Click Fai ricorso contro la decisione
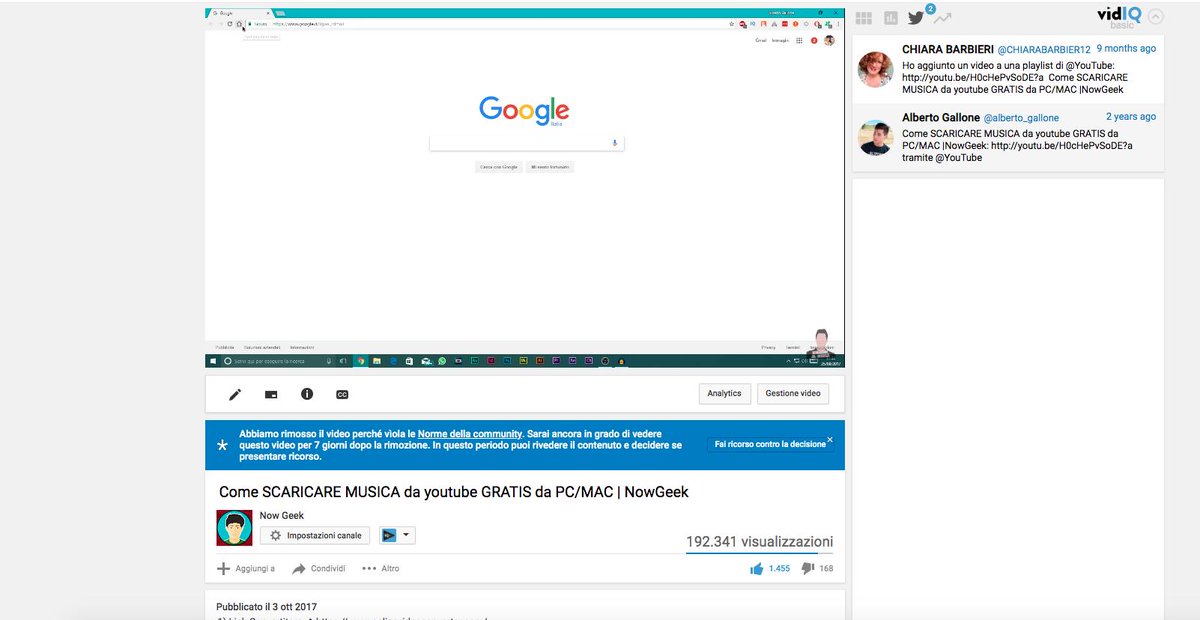Viewport: 1200px width, 620px height. (x=770, y=444)
